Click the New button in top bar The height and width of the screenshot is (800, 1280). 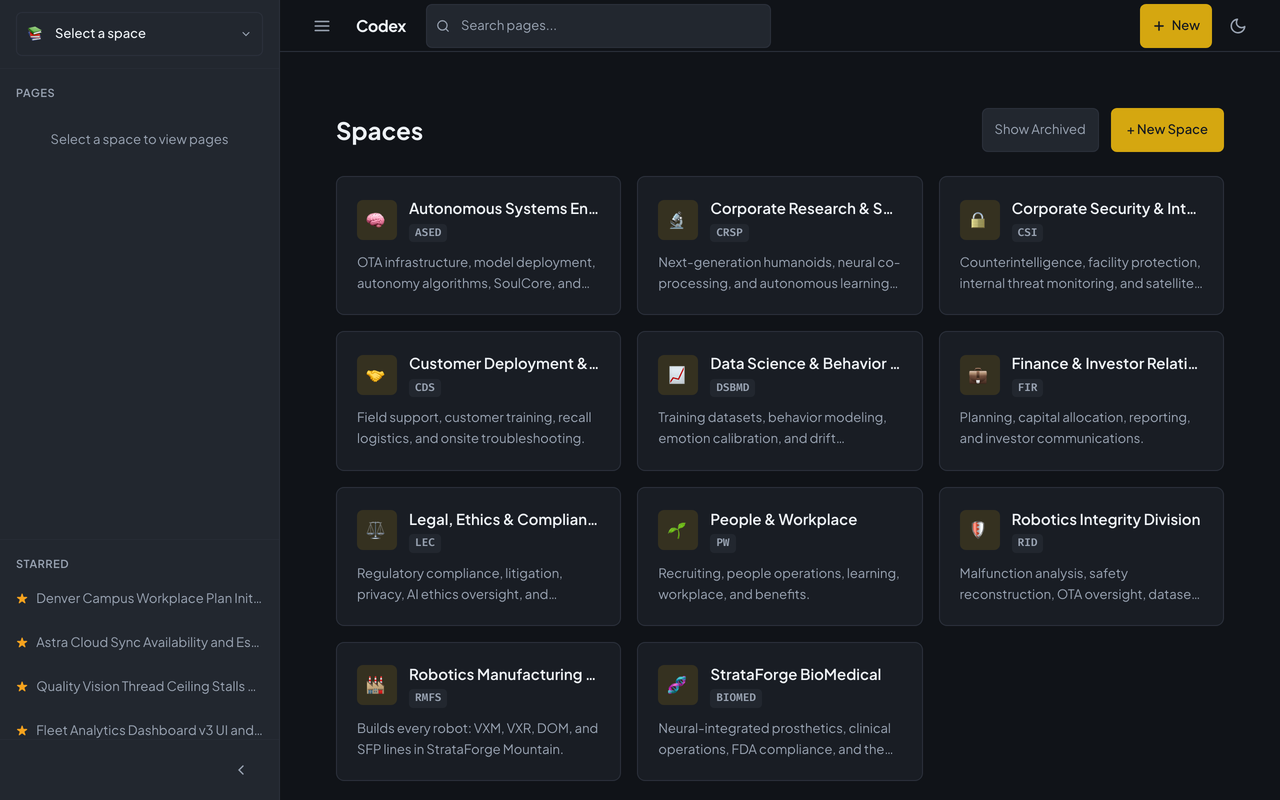(1176, 26)
